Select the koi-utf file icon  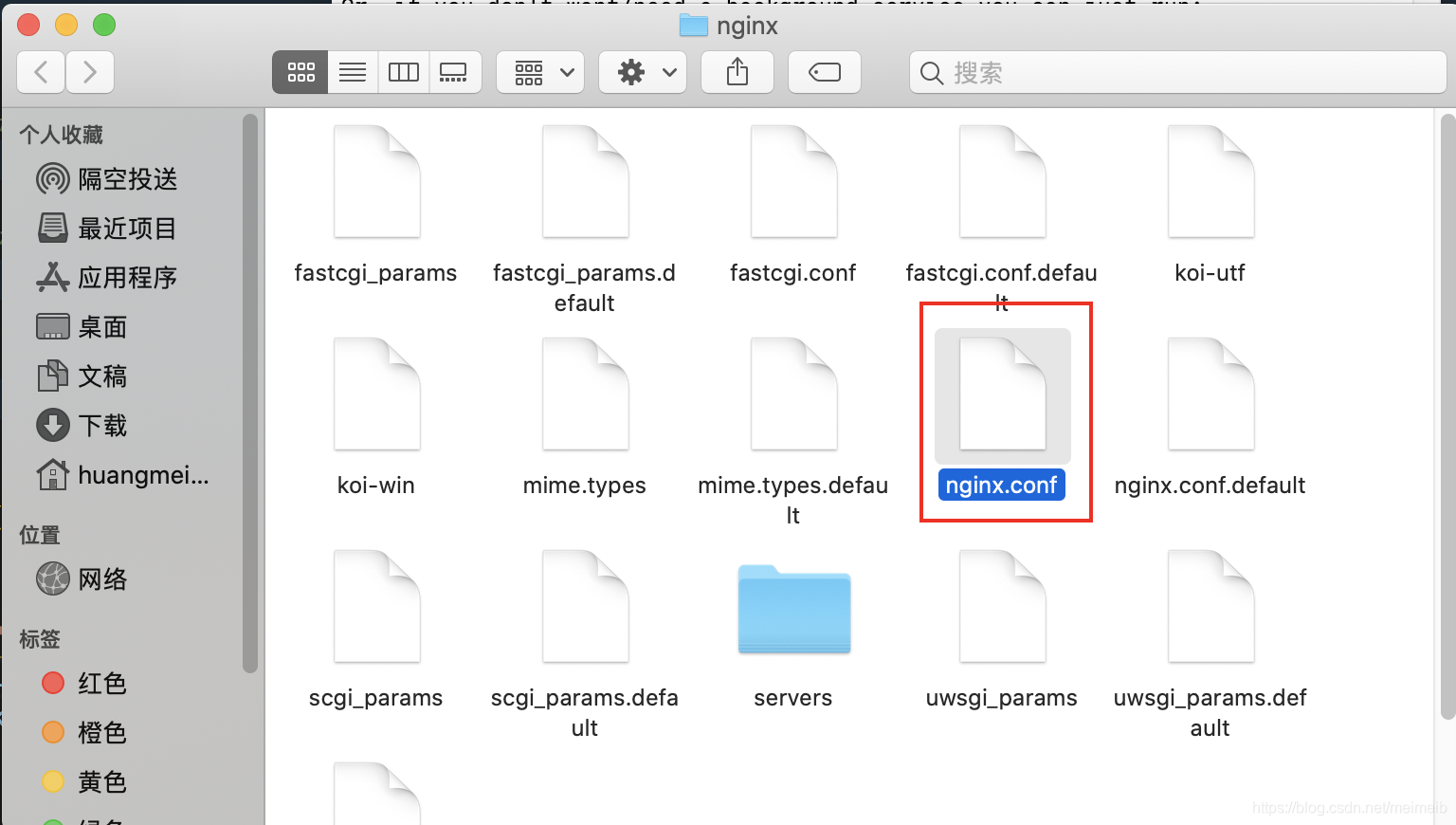point(1210,181)
